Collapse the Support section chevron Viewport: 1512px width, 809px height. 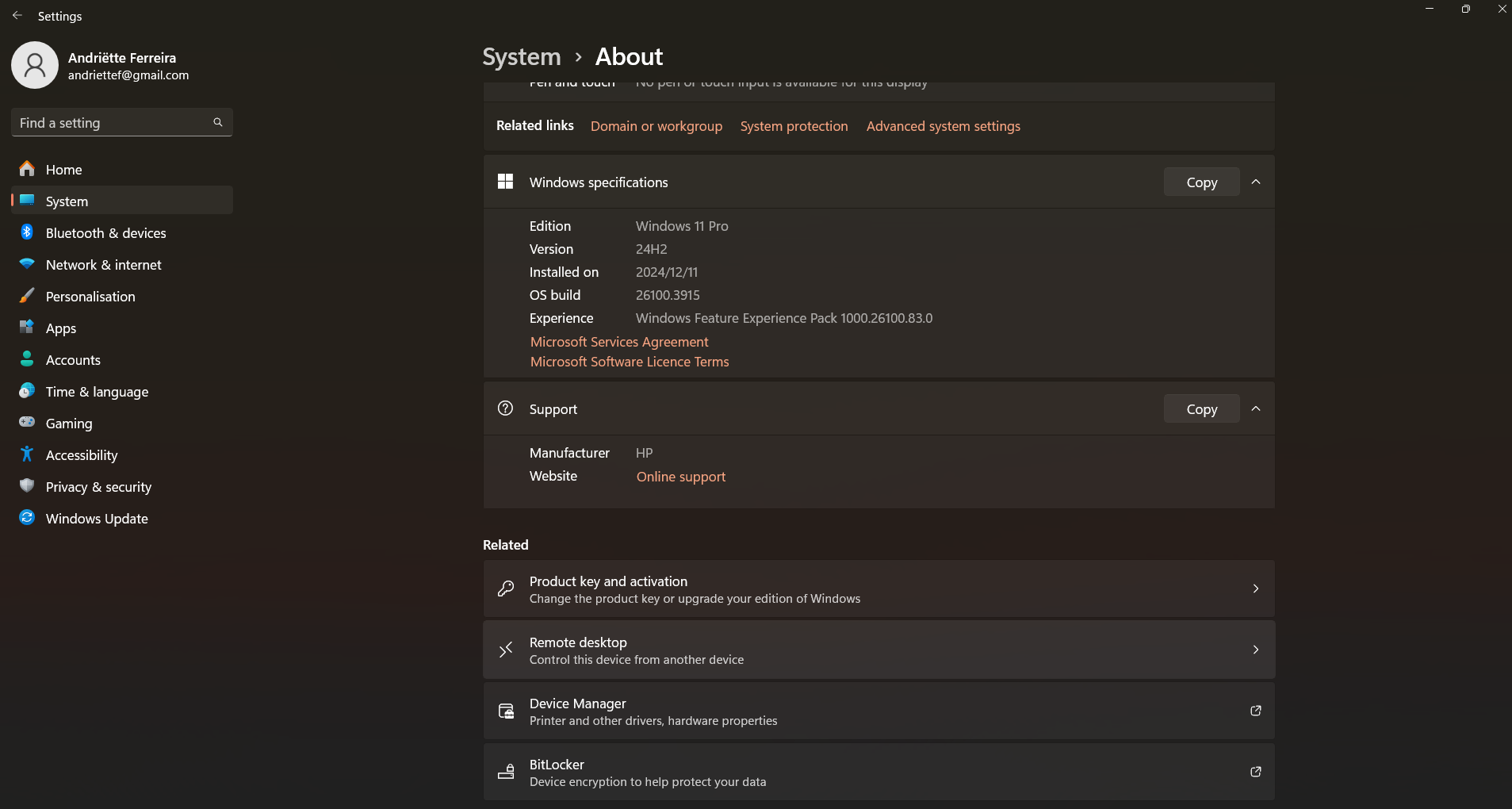(1256, 408)
